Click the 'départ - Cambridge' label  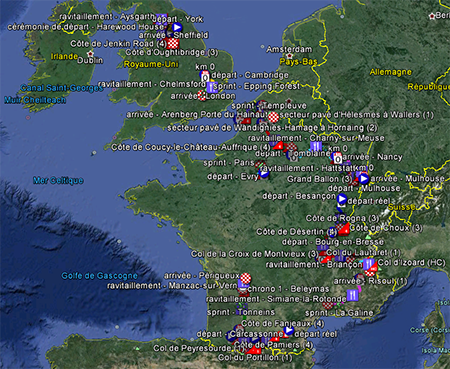[x=250, y=75]
